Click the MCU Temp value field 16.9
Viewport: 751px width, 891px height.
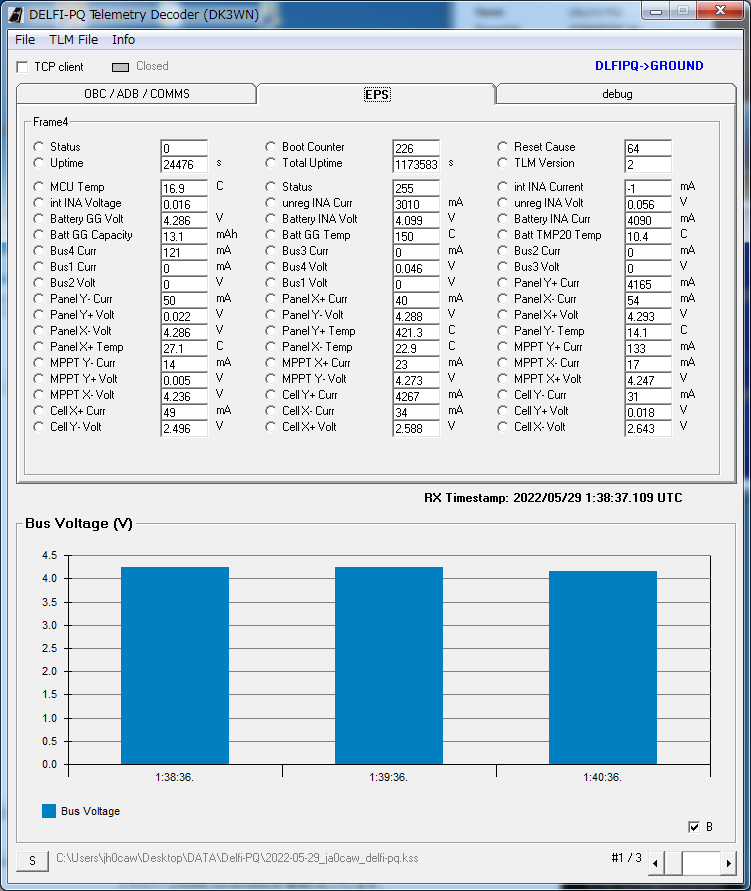point(184,188)
